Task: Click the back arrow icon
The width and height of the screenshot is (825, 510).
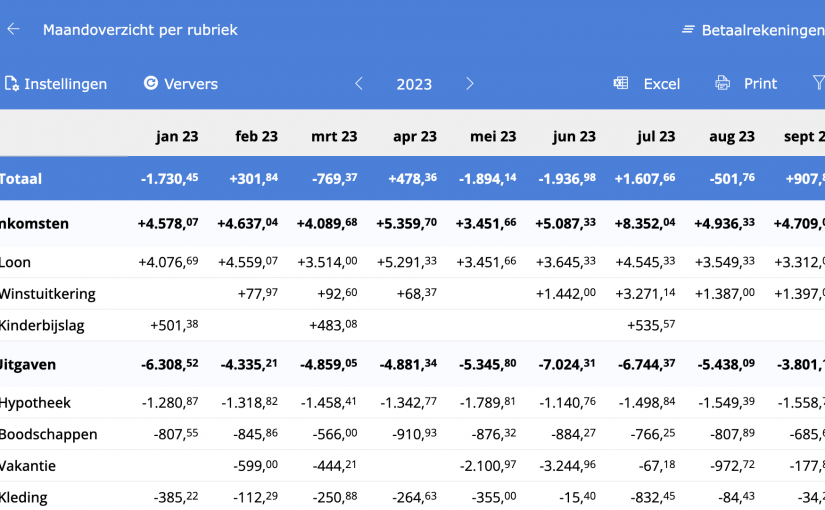Action: 13,30
